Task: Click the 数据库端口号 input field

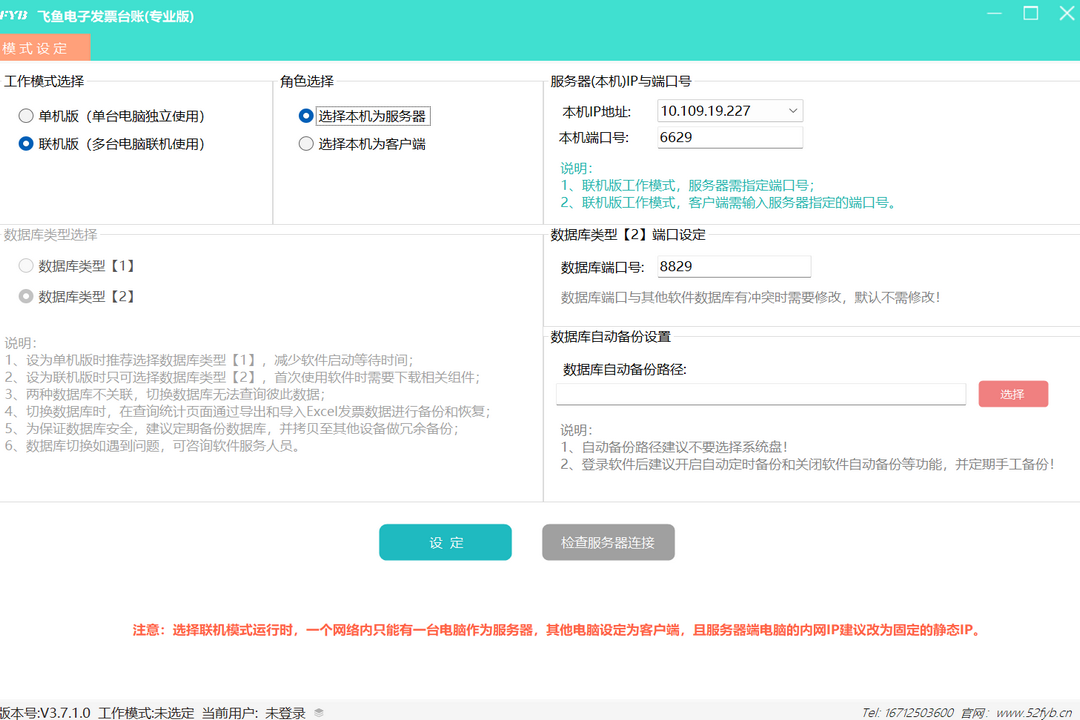Action: pos(733,266)
